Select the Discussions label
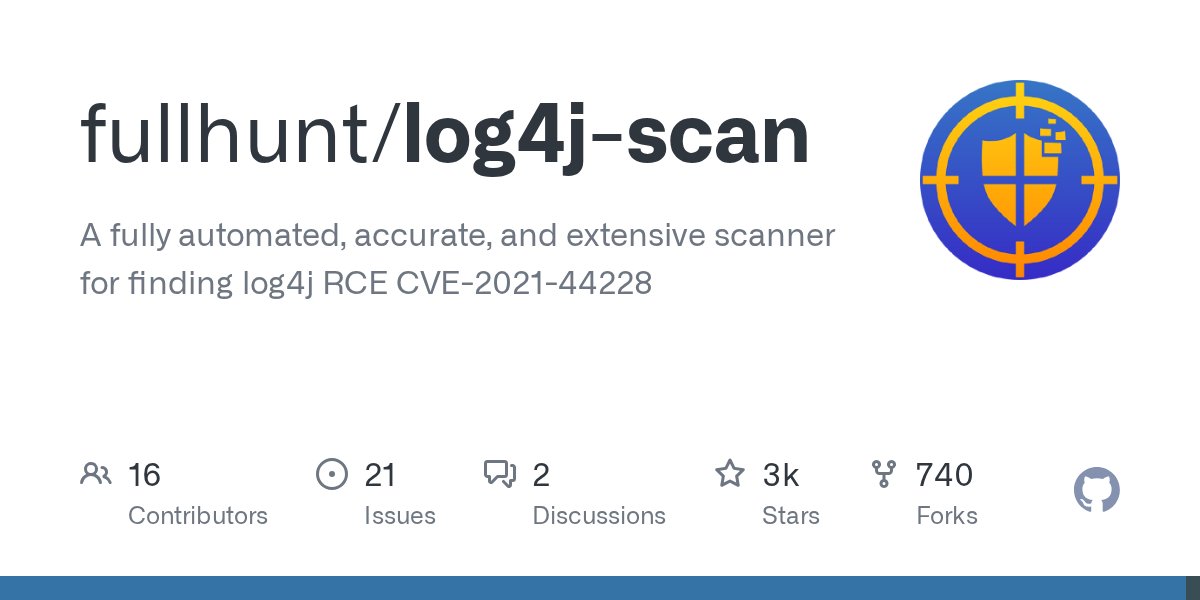The width and height of the screenshot is (1200, 600). 599,516
